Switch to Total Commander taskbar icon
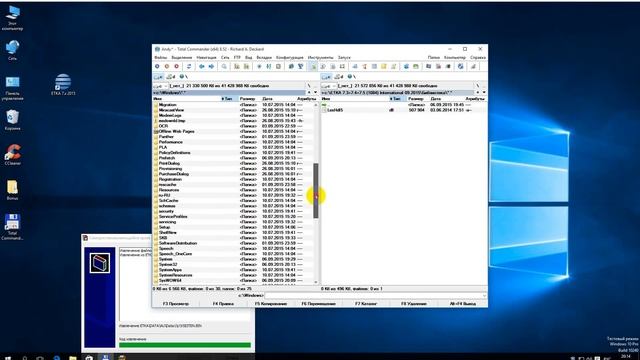 pyautogui.click(x=105, y=358)
